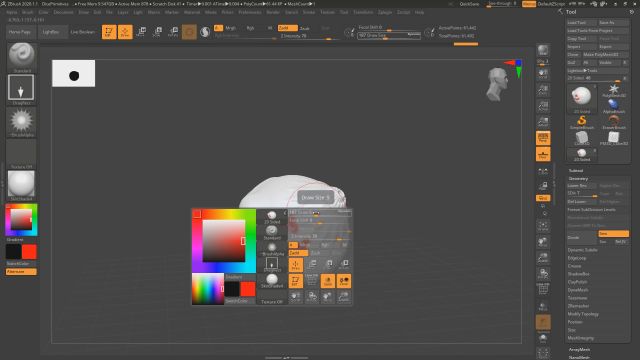
Task: Expand the ArrayMesh section
Action: coord(580,349)
